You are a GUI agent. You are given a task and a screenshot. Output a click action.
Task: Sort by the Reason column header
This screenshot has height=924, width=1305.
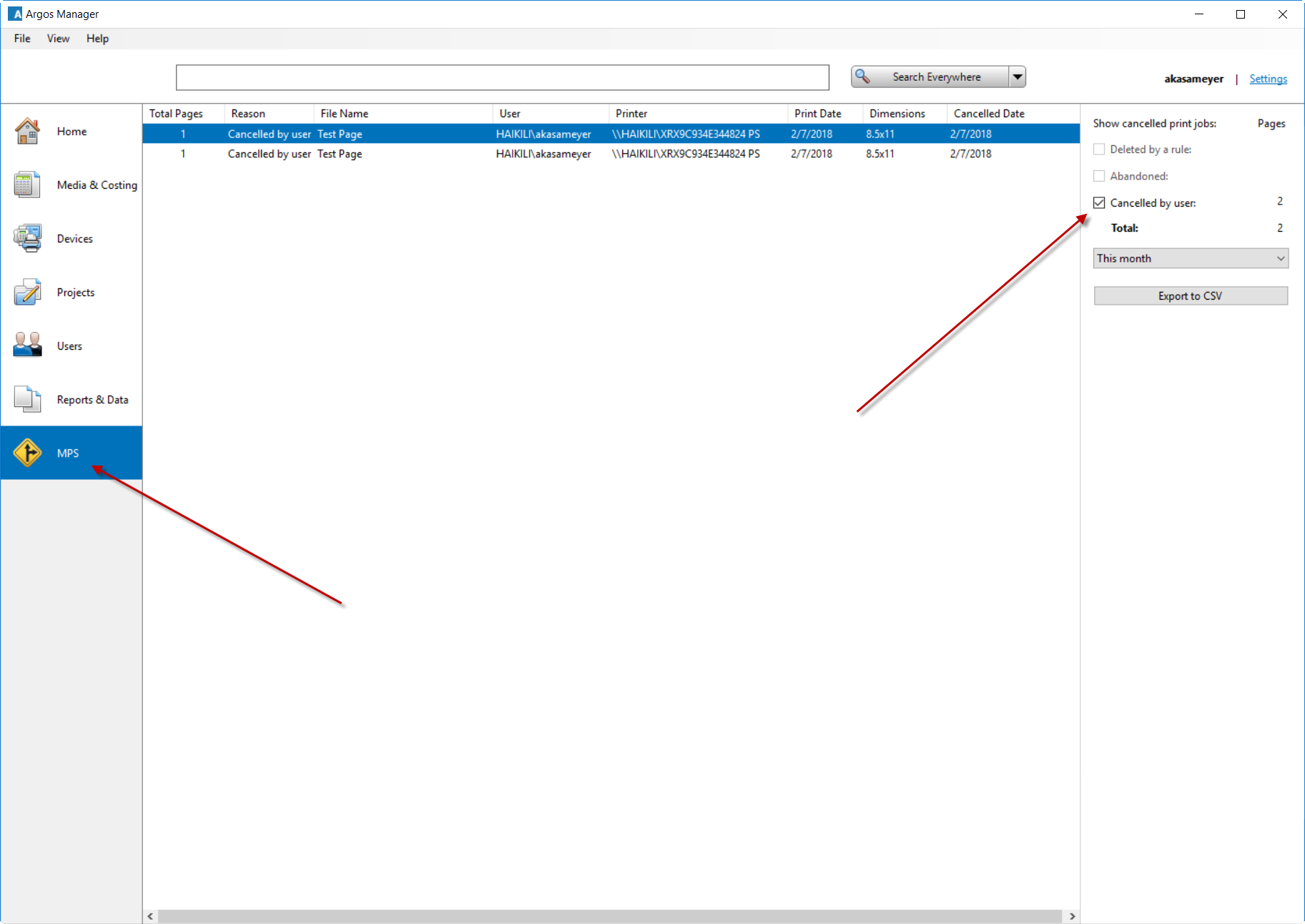pos(270,114)
